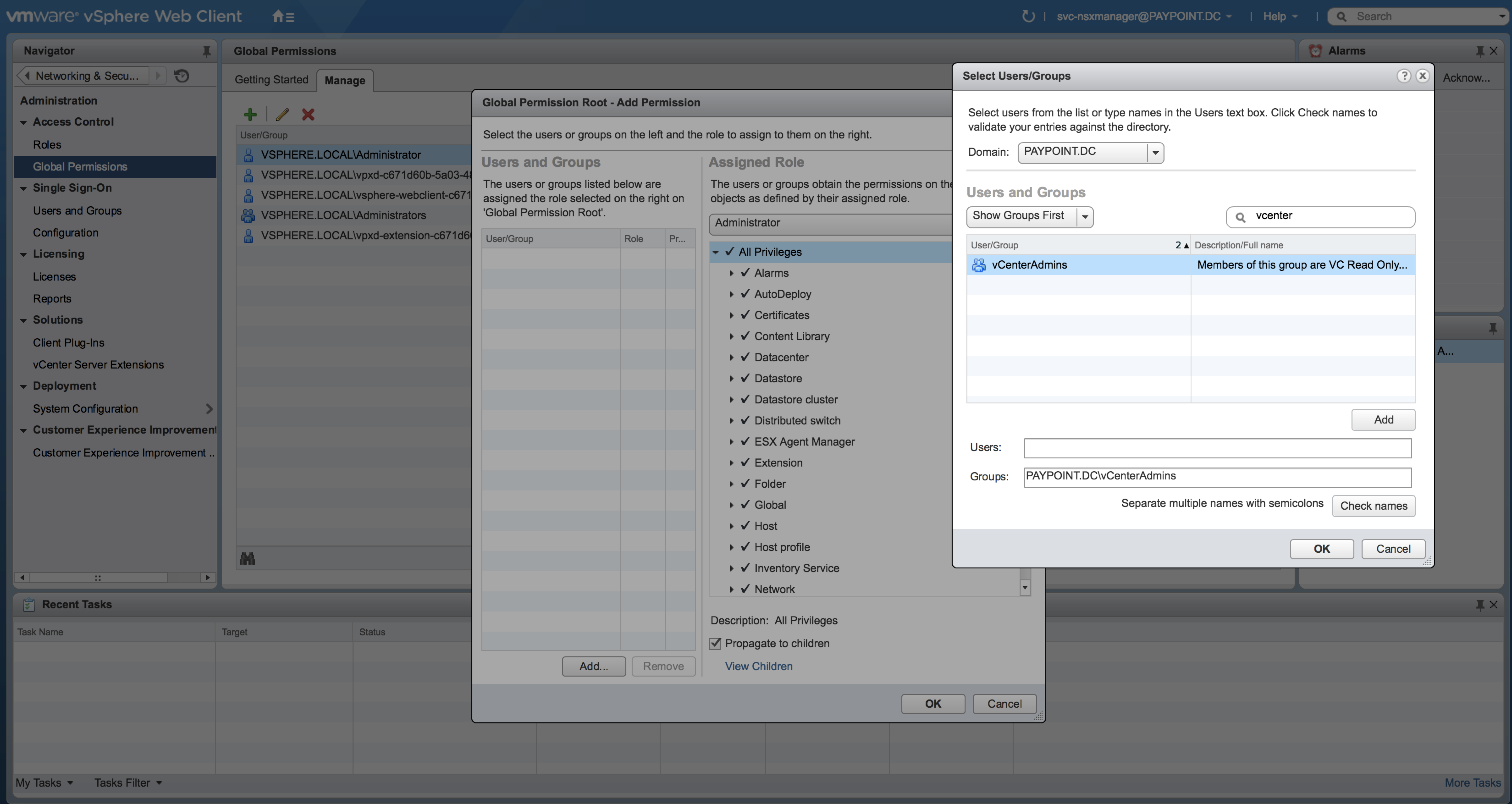Select Roles in the Navigator

click(x=47, y=144)
